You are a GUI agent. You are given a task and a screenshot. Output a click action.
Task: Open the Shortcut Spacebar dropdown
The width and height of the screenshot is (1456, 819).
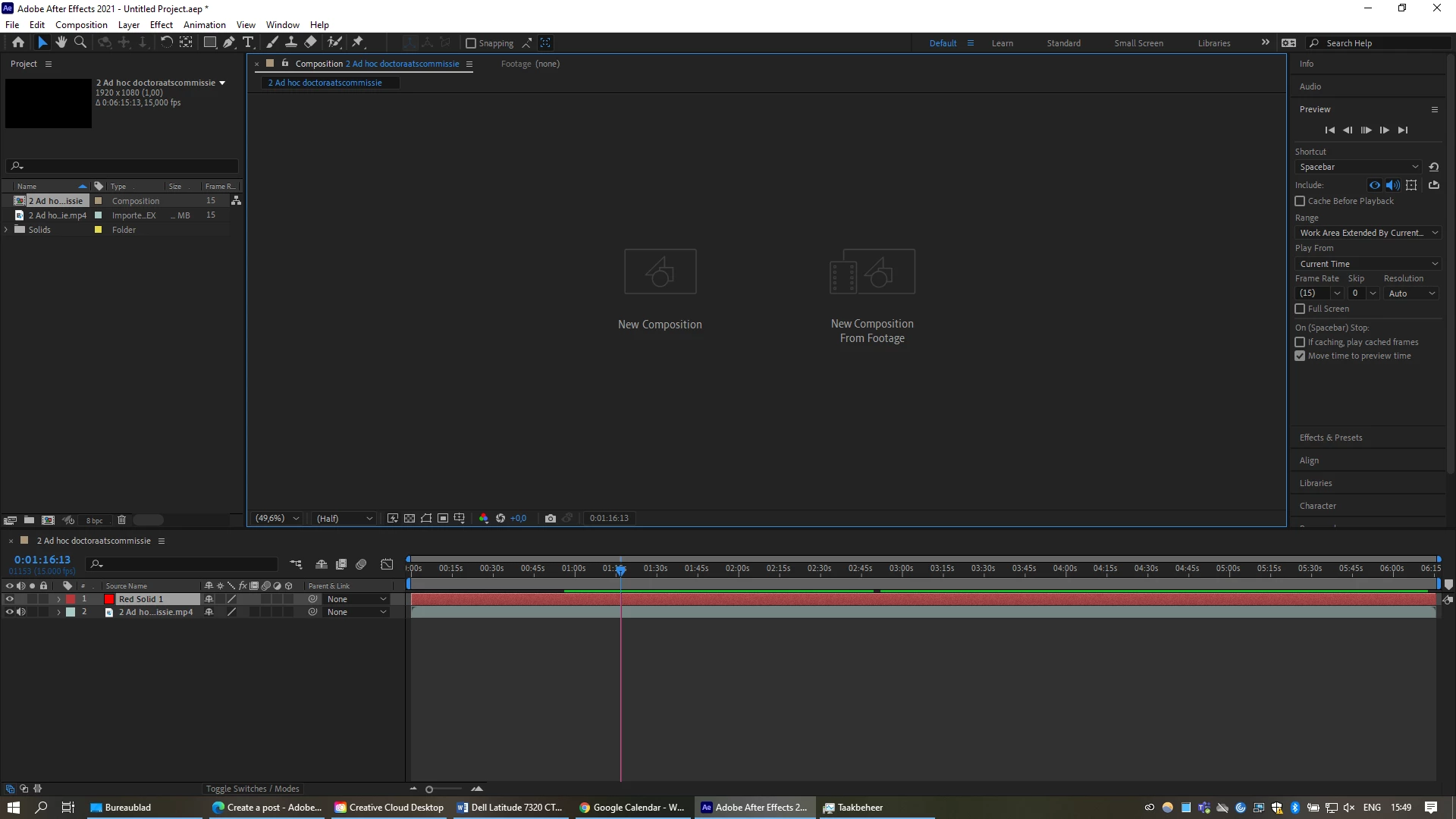pos(1358,167)
